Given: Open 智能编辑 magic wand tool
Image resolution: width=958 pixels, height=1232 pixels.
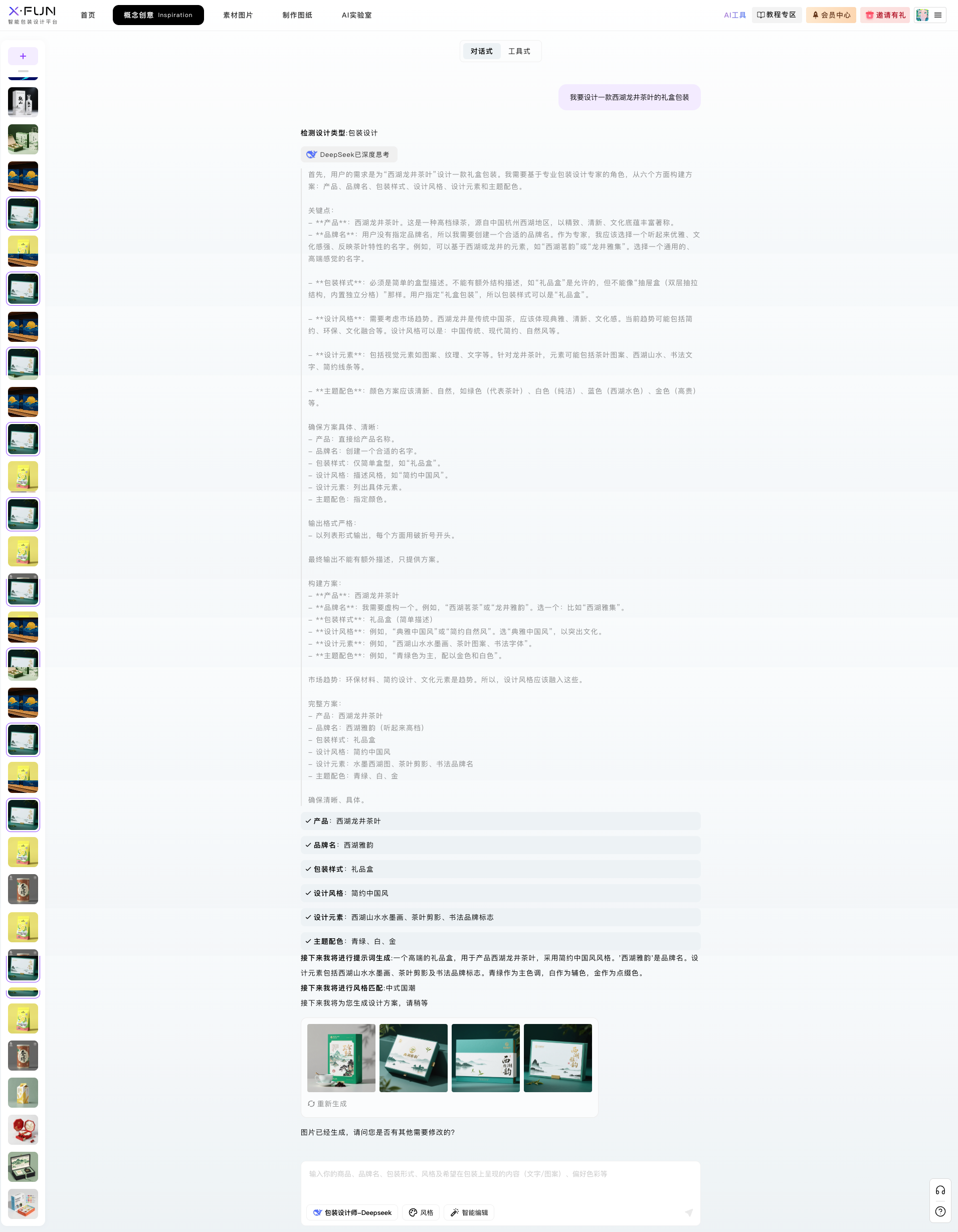Looking at the screenshot, I should point(469,1212).
